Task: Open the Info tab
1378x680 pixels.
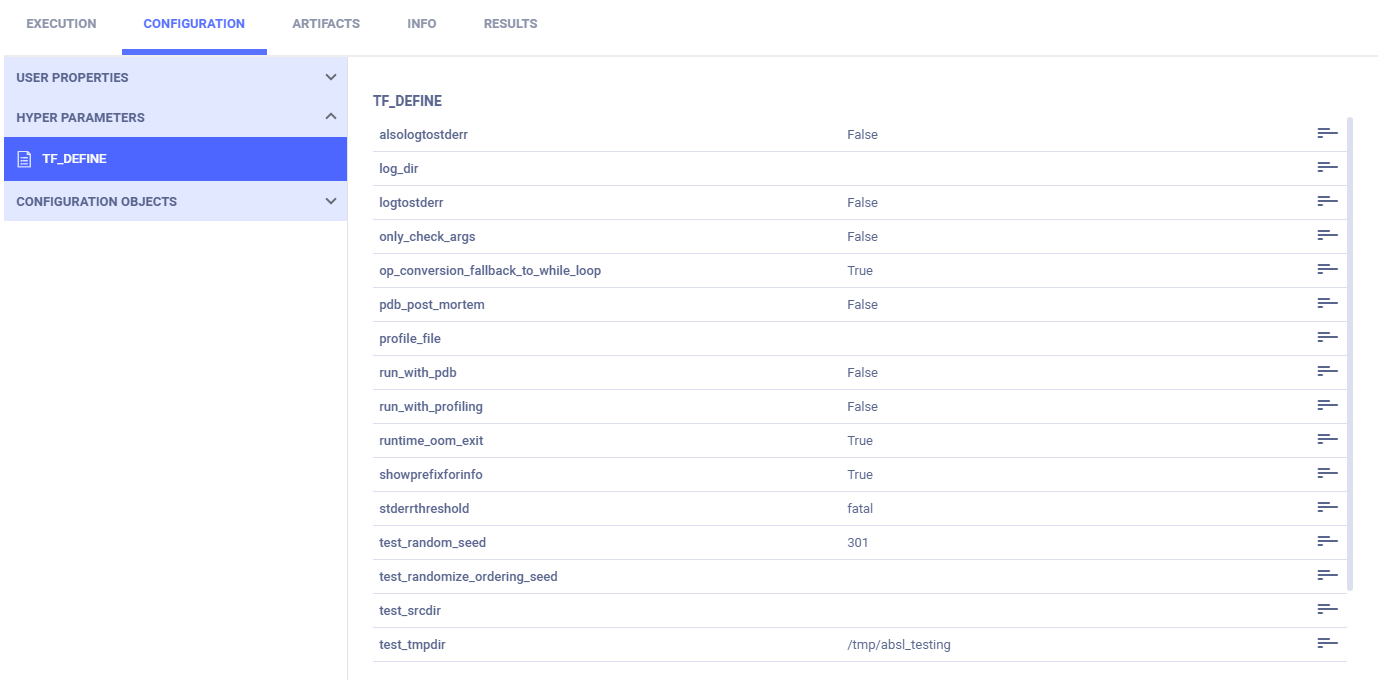Action: (422, 24)
